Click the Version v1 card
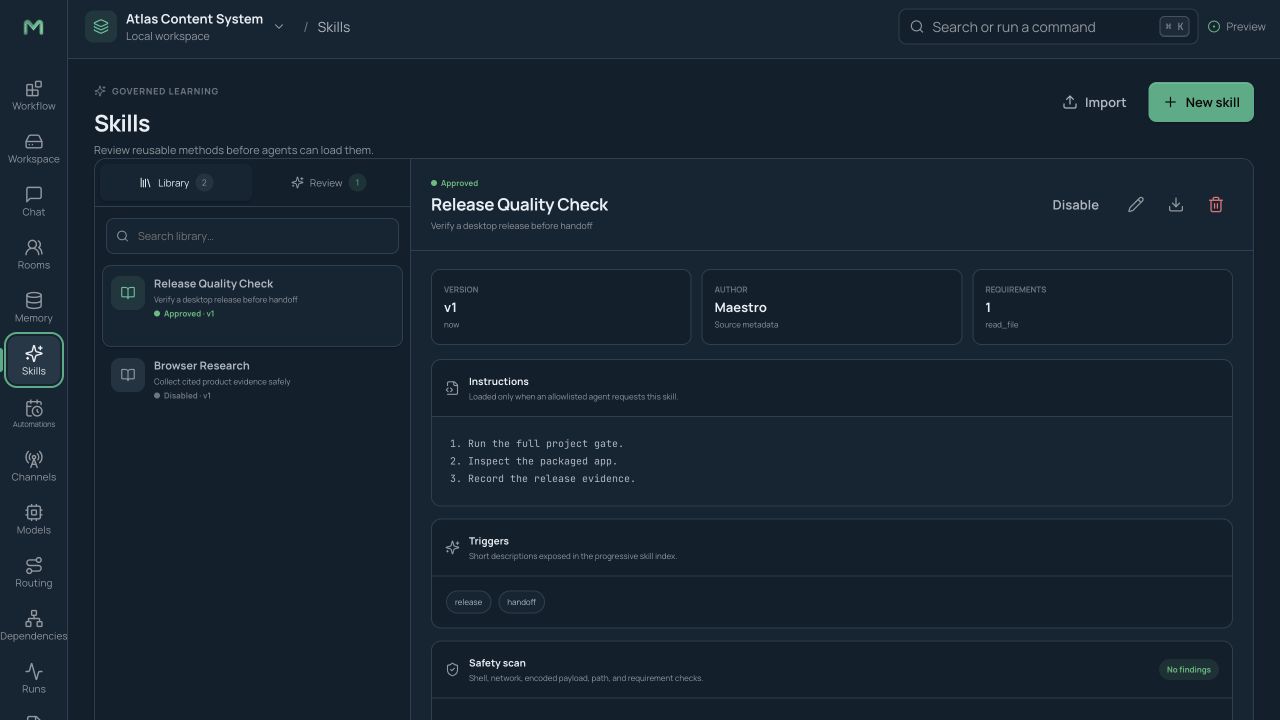 tap(561, 307)
